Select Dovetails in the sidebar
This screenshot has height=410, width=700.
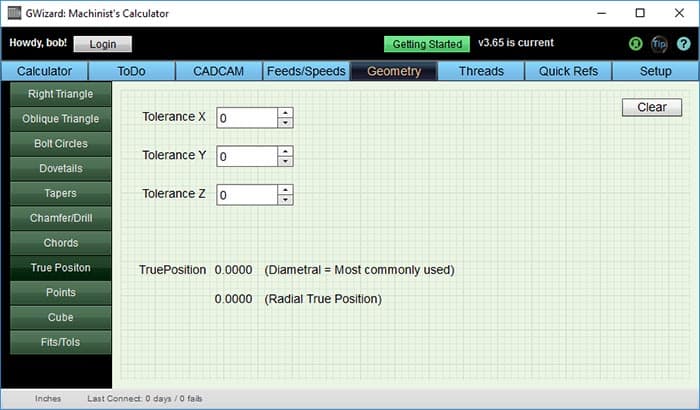click(61, 168)
